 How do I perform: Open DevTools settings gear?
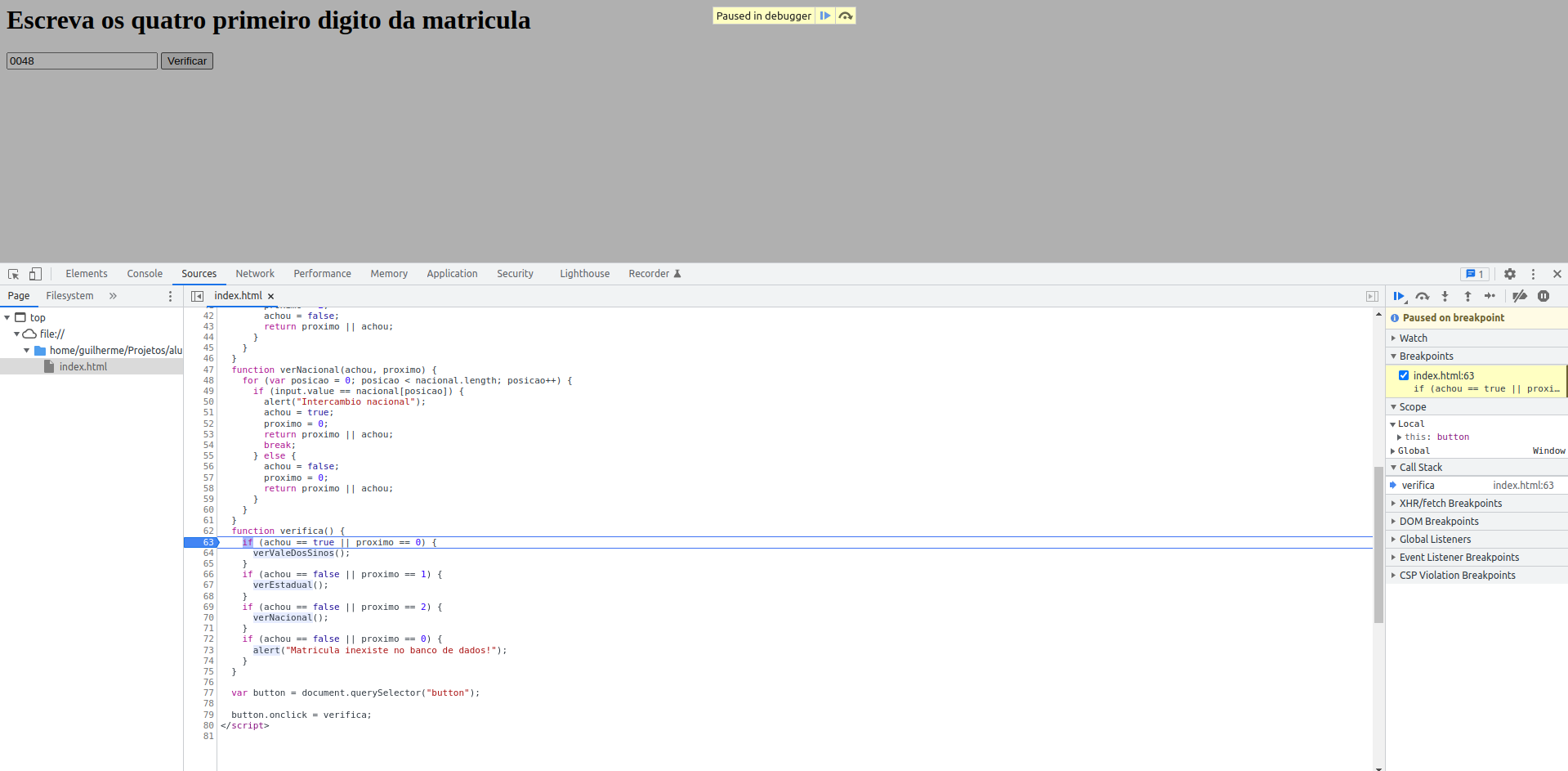[x=1510, y=274]
